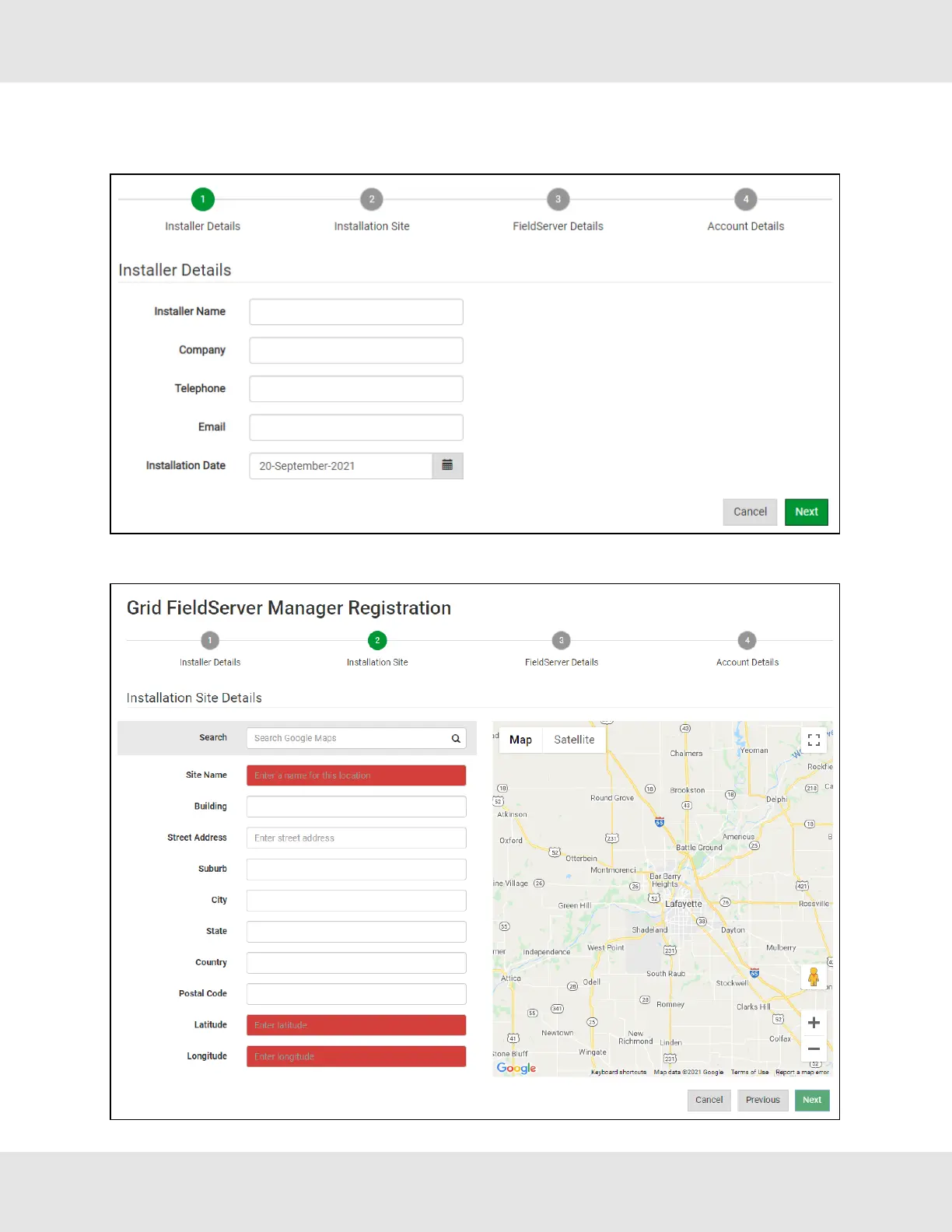Screen dimensions: 952x1232
Task: Focus the Postal Code field
Action: click(x=356, y=994)
